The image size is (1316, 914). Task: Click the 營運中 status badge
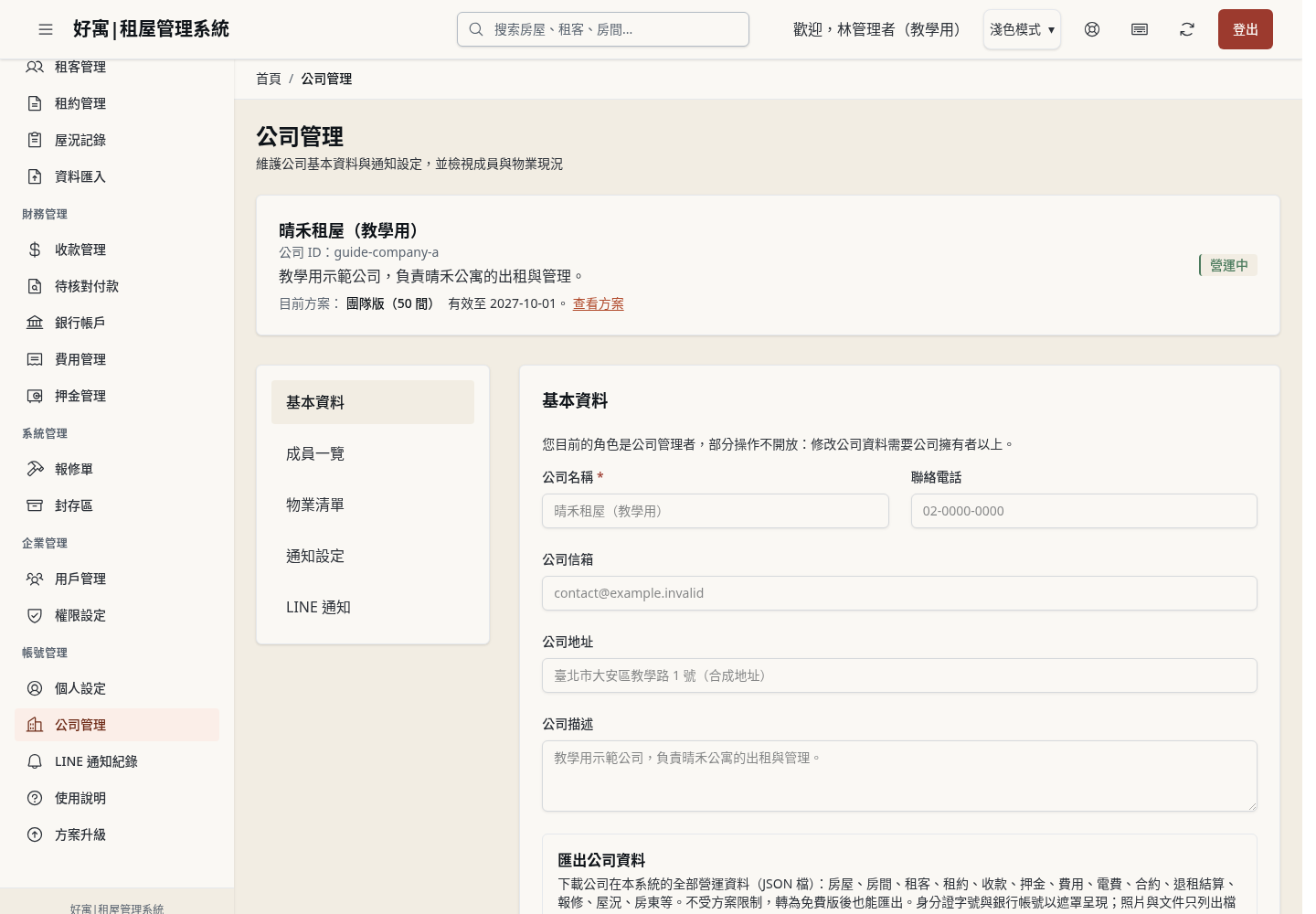click(x=1228, y=265)
